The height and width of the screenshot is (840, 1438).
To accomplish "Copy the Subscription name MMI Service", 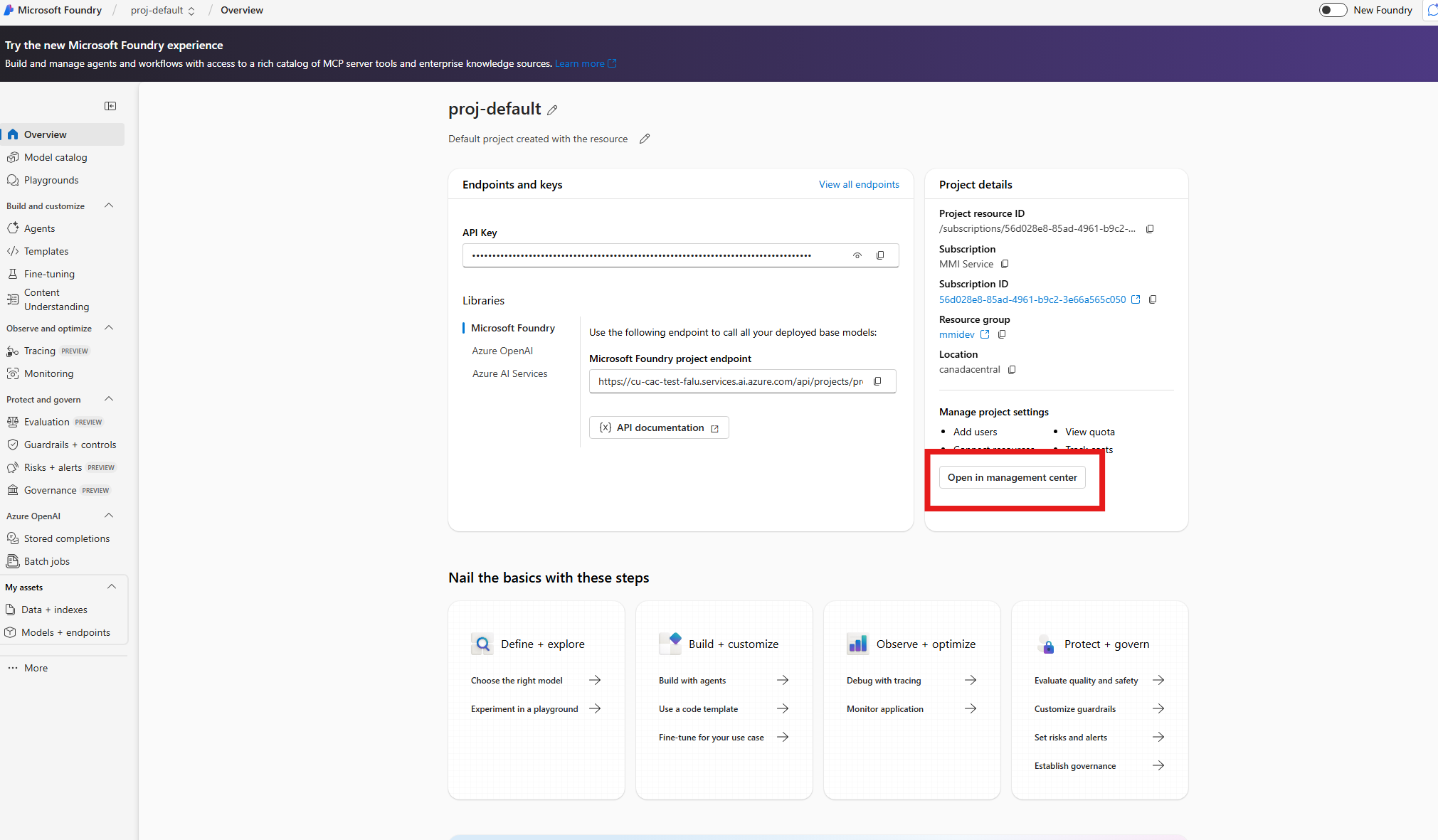I will [x=1005, y=264].
